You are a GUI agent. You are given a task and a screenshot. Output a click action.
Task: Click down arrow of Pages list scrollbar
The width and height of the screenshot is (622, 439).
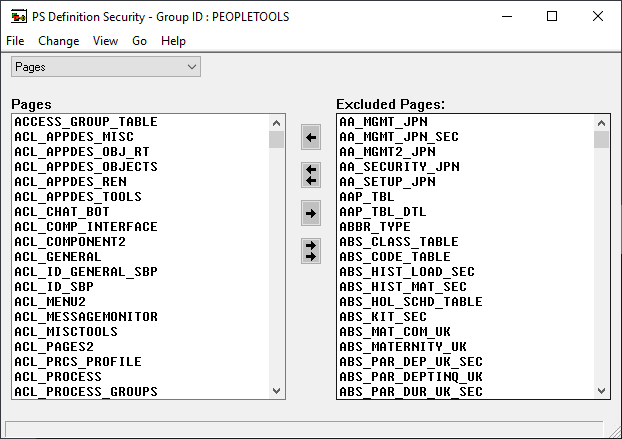coord(276,391)
